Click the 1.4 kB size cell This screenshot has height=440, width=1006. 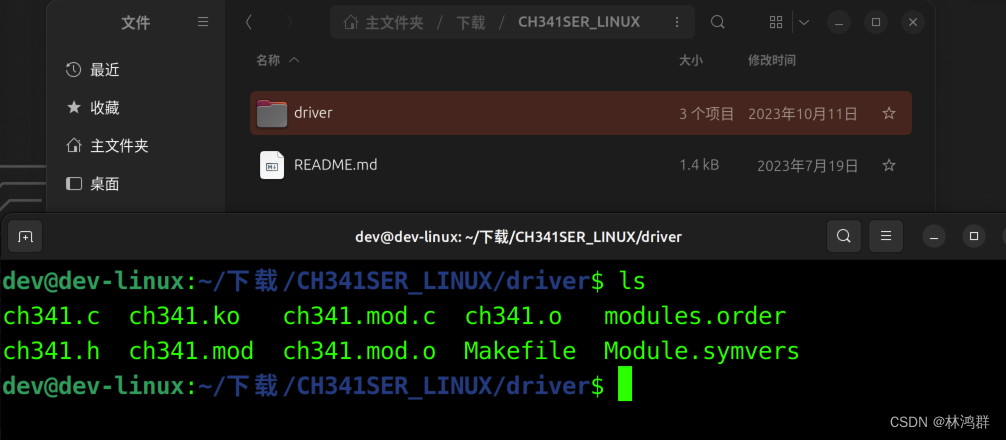(x=699, y=165)
